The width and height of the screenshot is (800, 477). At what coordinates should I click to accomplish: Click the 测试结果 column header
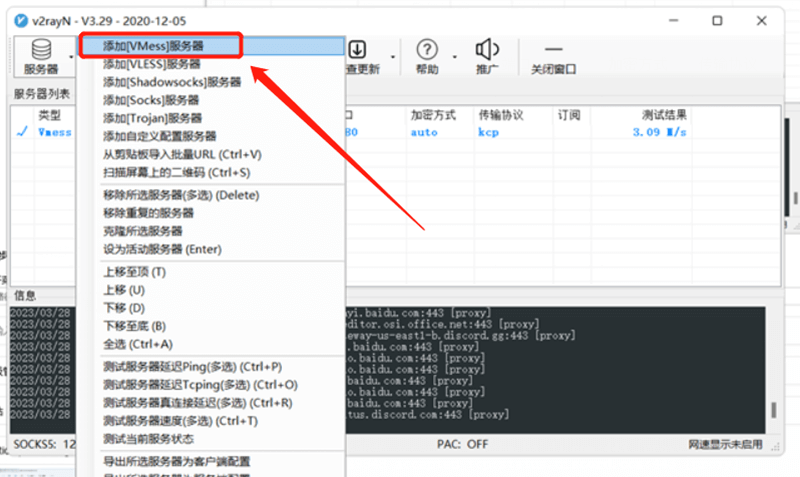click(664, 115)
